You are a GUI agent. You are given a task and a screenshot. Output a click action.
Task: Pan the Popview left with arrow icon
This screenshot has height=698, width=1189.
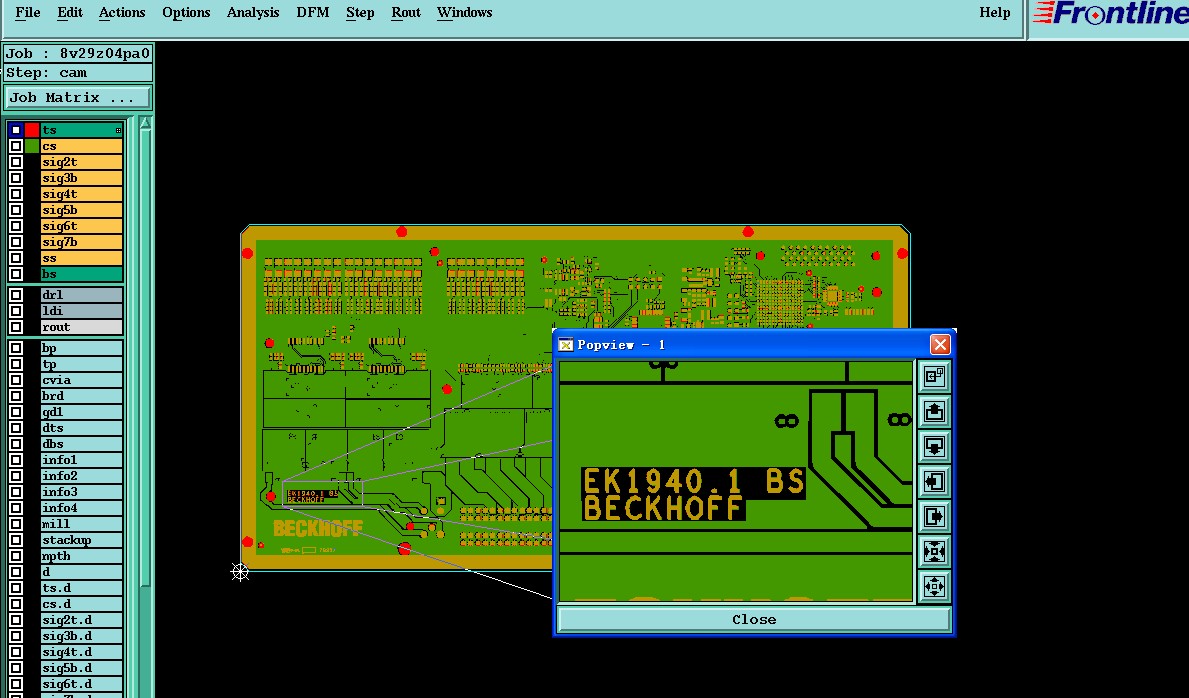(x=934, y=481)
